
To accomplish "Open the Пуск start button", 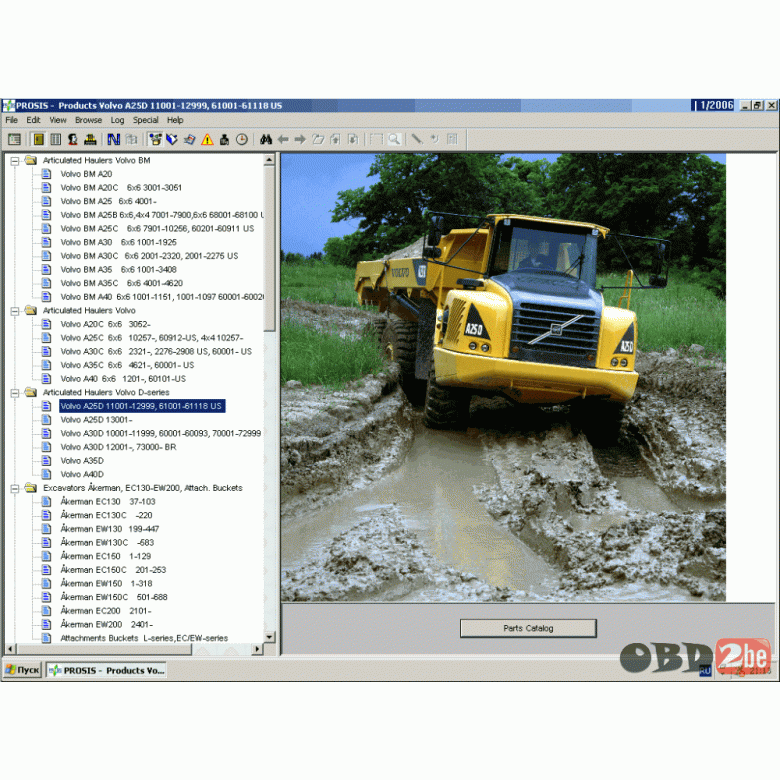I will [22, 670].
